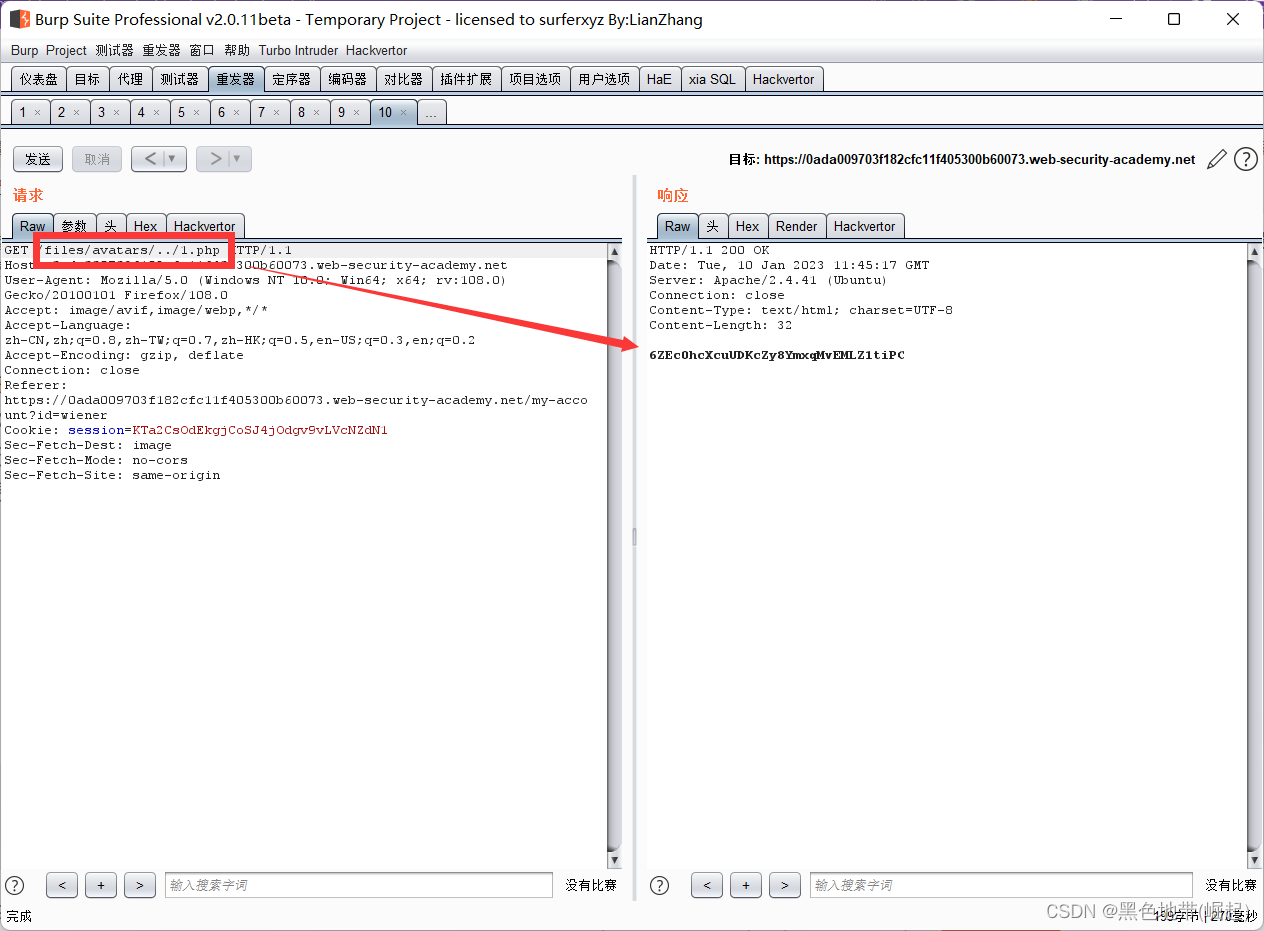Open request Hackvertor tab
This screenshot has width=1264, height=931.
205,226
